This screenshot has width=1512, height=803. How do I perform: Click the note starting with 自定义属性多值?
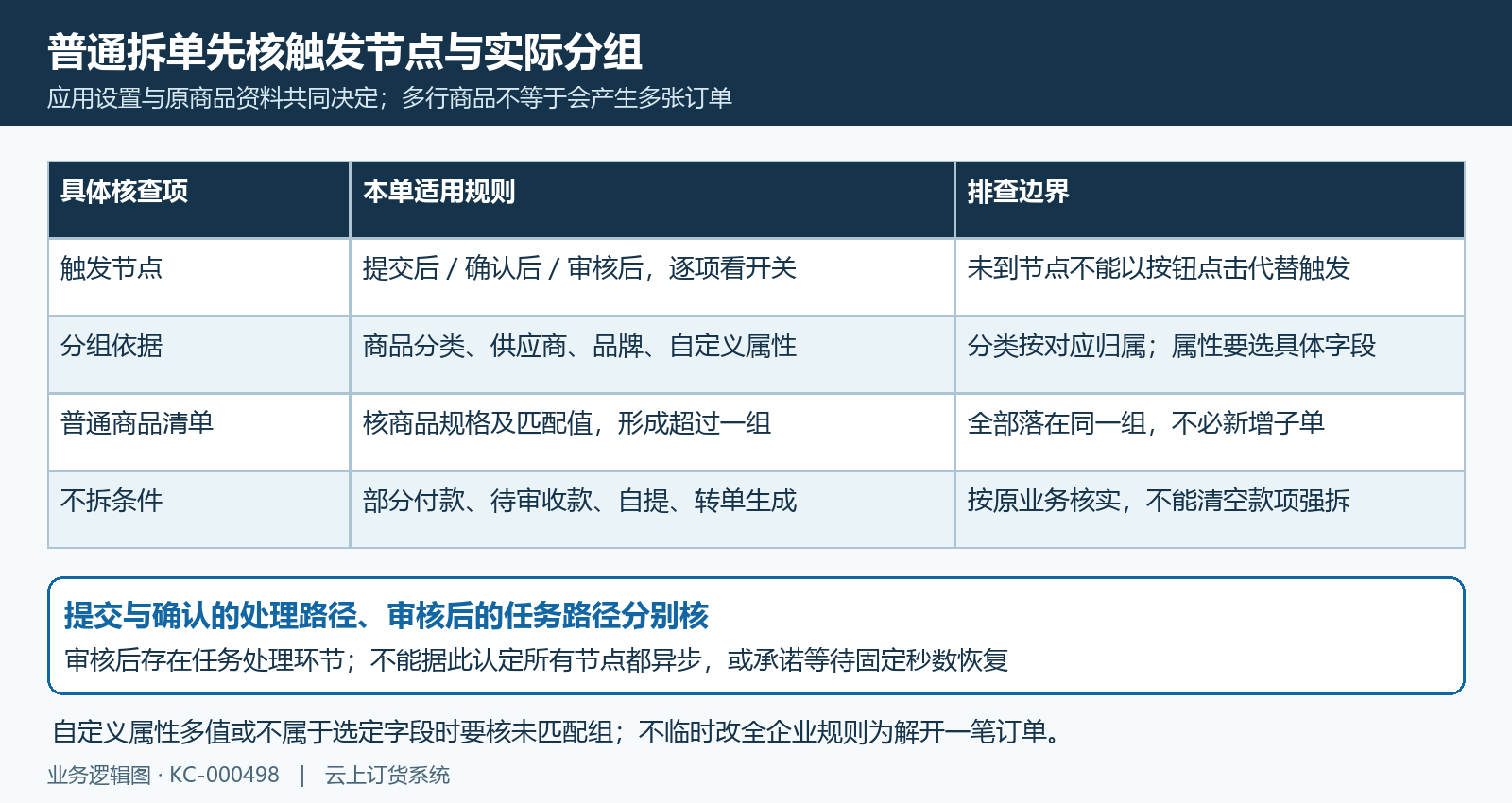tap(558, 732)
